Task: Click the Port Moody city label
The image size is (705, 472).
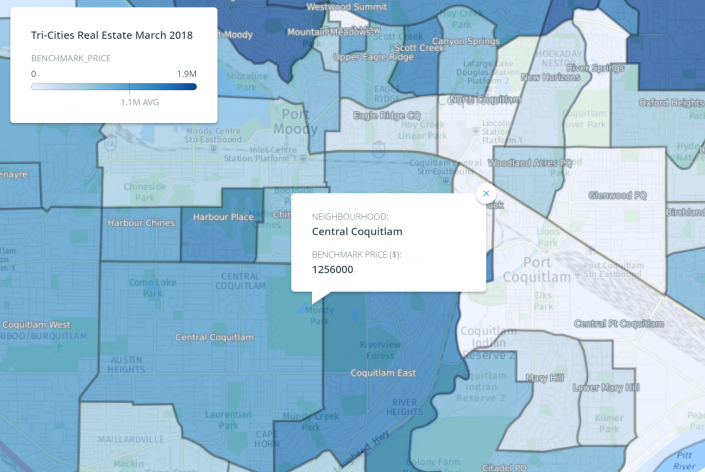Action: [x=295, y=121]
